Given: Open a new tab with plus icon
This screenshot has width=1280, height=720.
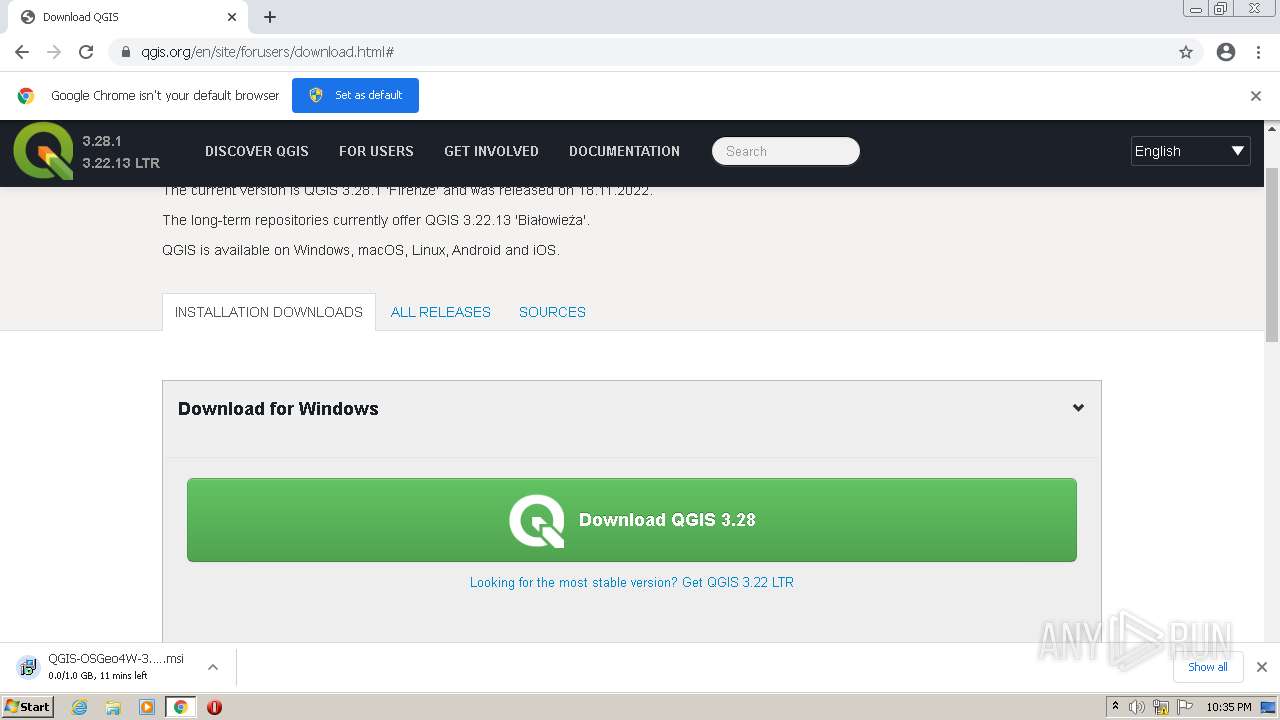Looking at the screenshot, I should (x=270, y=17).
